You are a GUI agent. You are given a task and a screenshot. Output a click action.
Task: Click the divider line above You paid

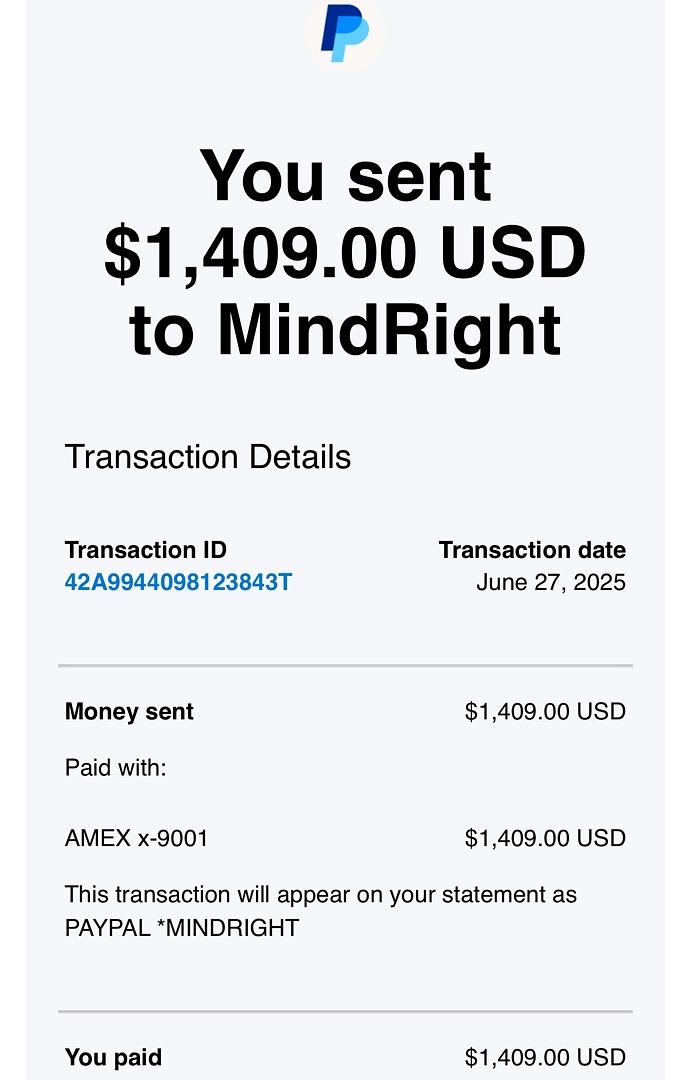point(345,1012)
